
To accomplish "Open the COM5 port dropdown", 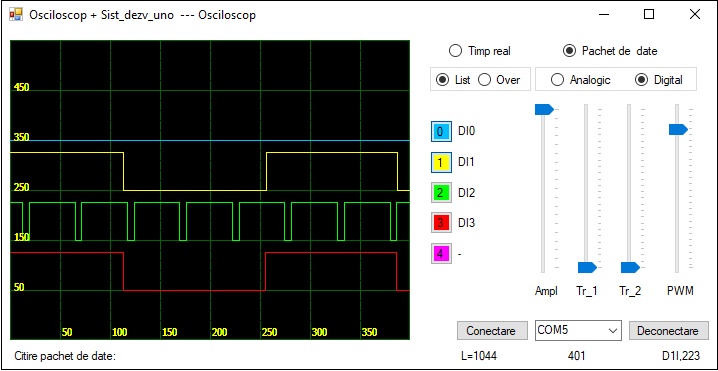I will 578,330.
